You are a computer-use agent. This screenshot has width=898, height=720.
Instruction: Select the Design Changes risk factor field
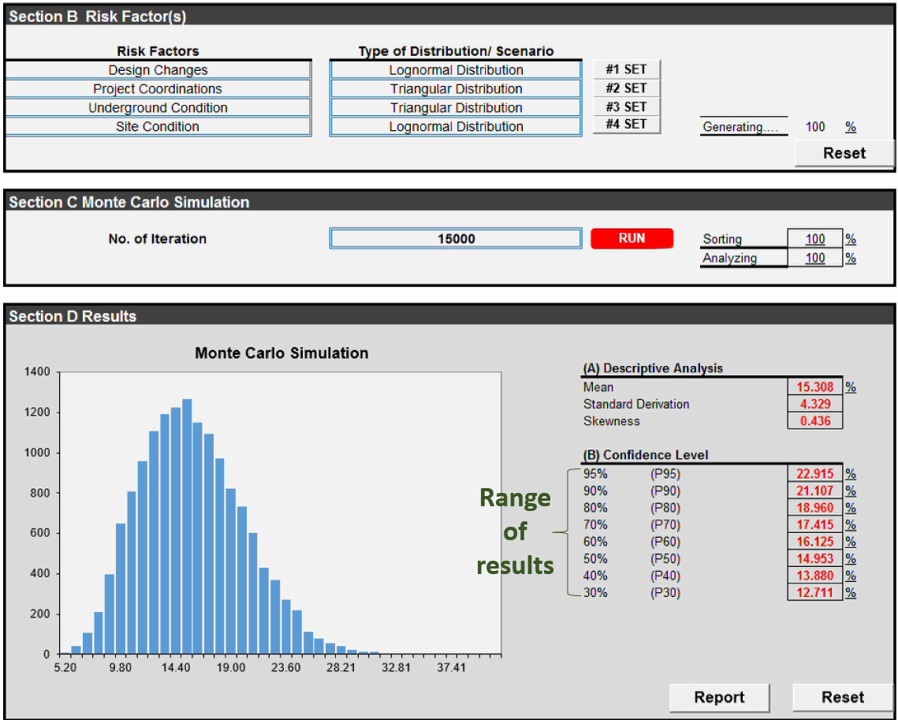(158, 70)
